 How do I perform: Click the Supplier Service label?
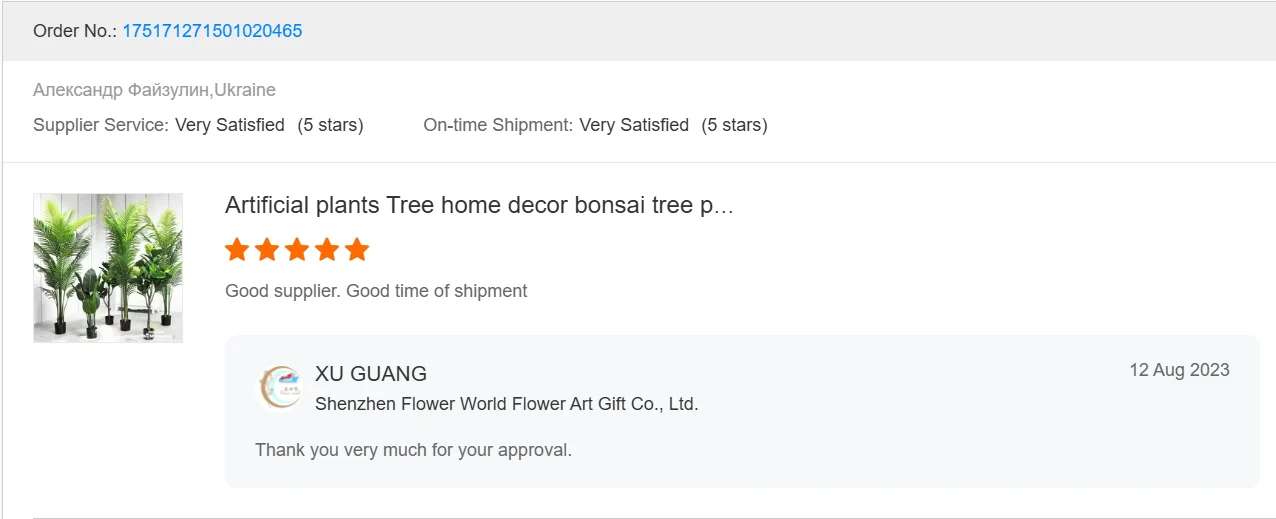click(x=100, y=125)
